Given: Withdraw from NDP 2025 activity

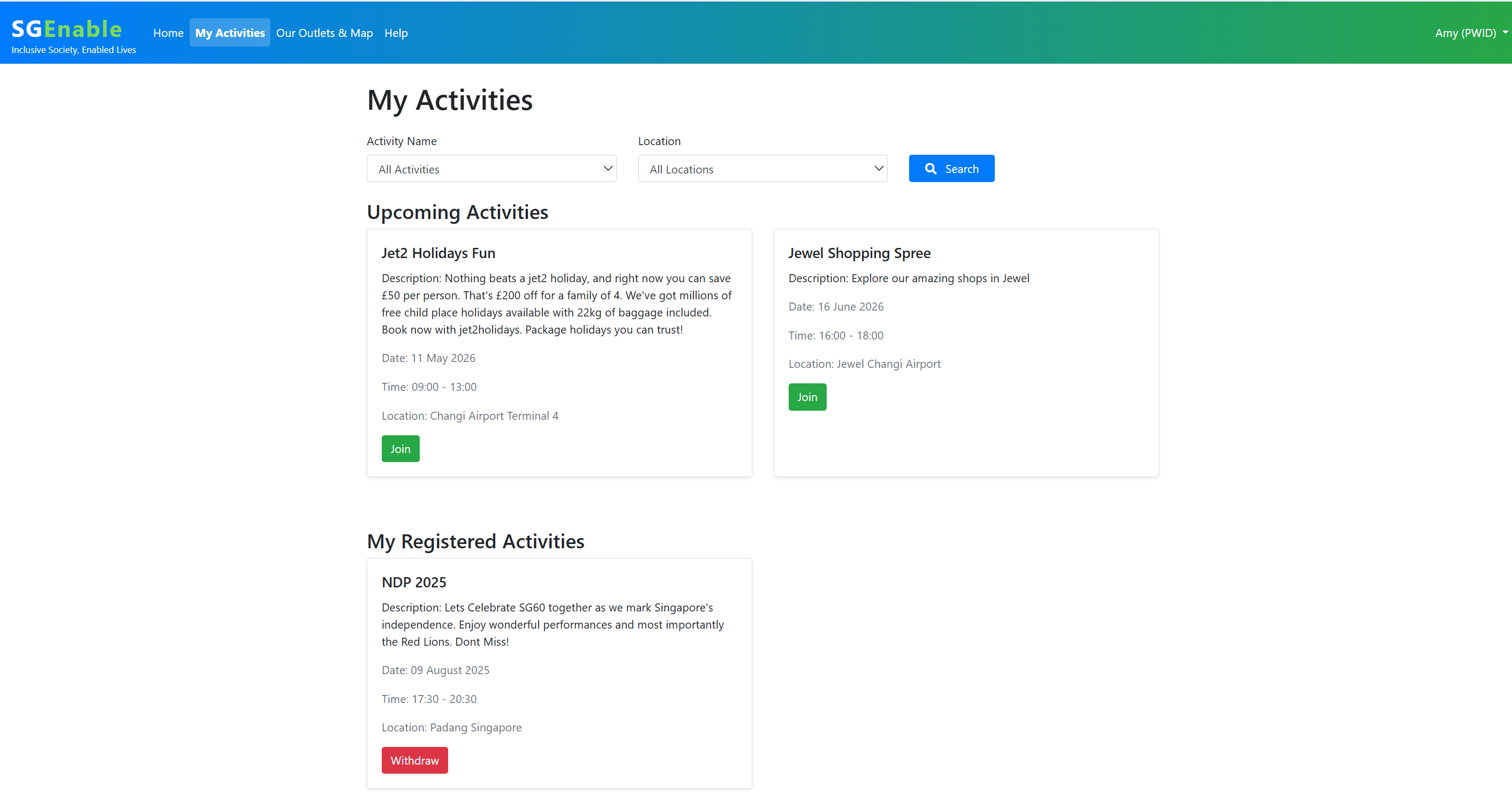Looking at the screenshot, I should coord(414,760).
